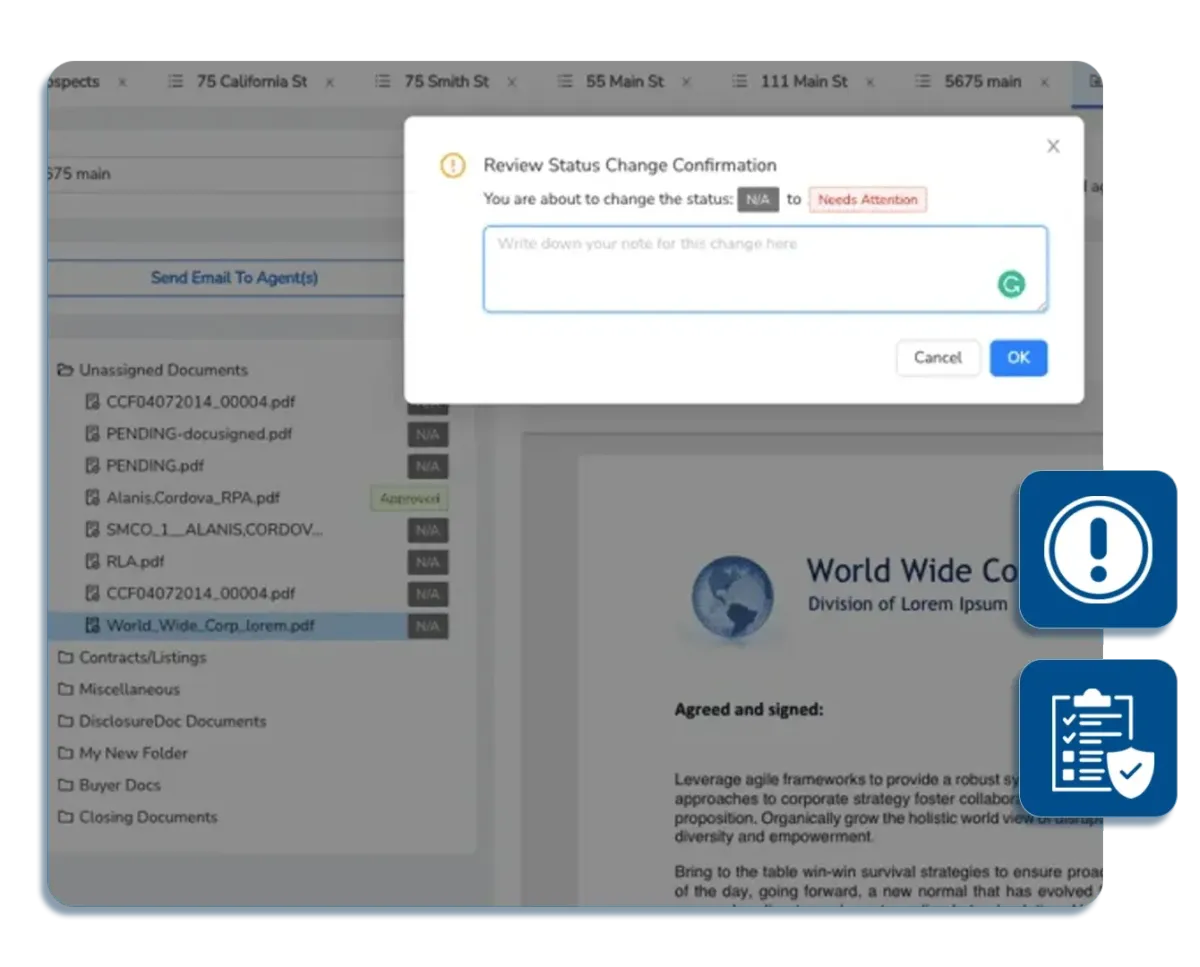Switch to the 75 California St tab
The height and width of the screenshot is (967, 1200).
click(252, 82)
